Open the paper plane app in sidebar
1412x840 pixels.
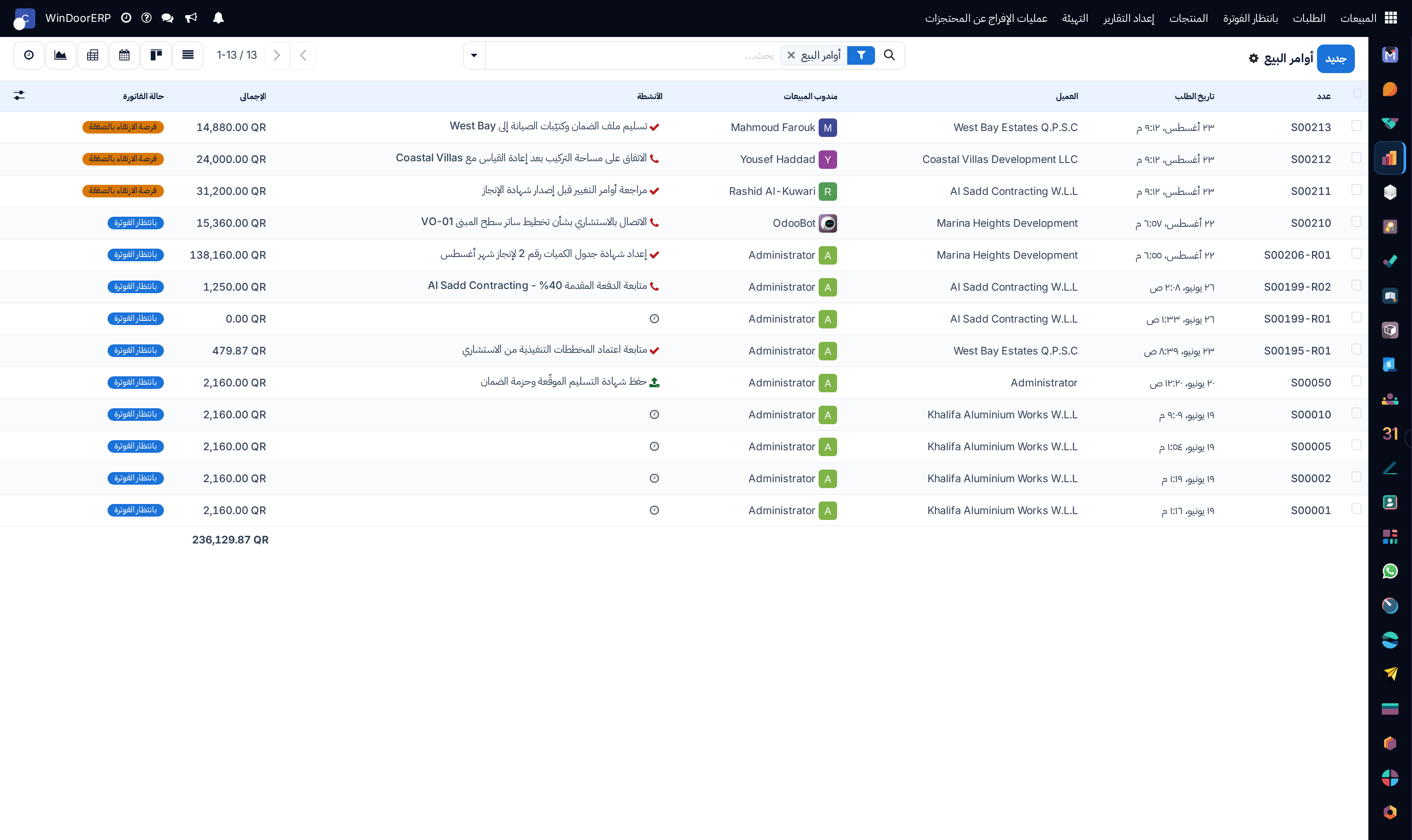pyautogui.click(x=1390, y=674)
